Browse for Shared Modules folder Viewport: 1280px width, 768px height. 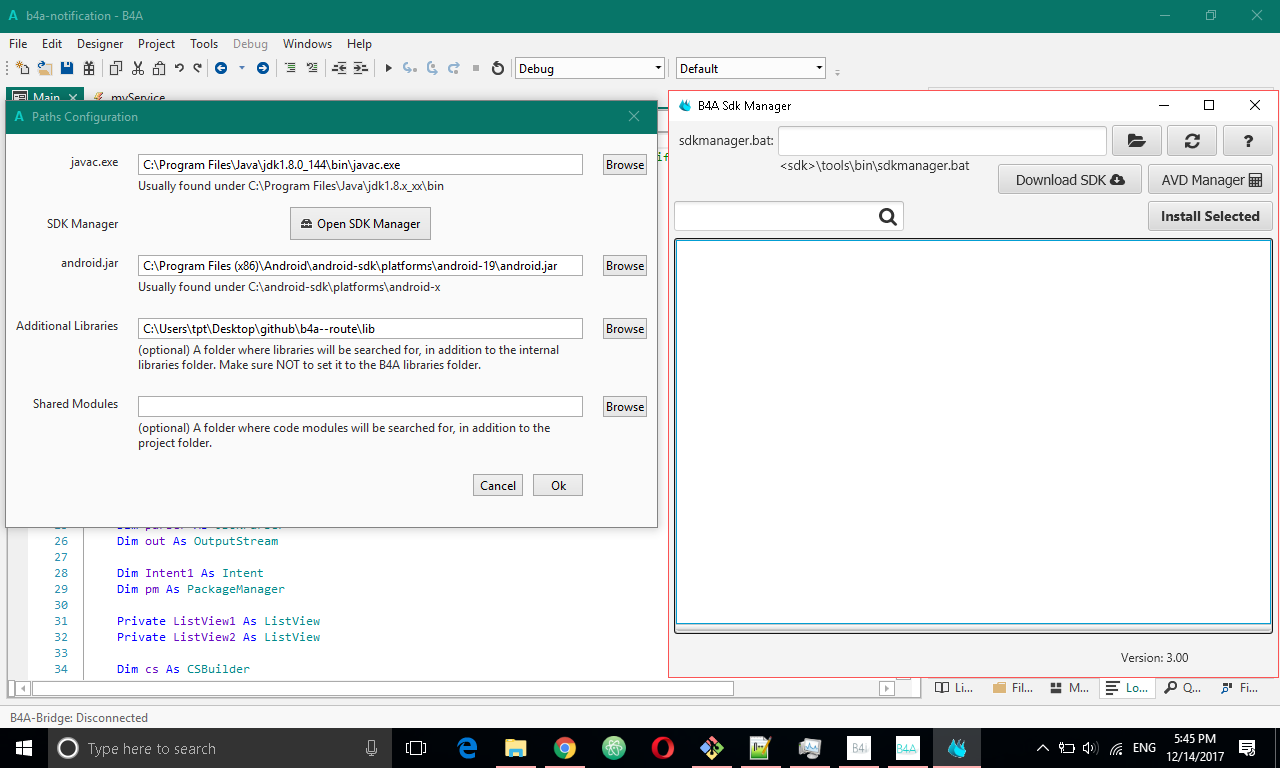pos(625,407)
